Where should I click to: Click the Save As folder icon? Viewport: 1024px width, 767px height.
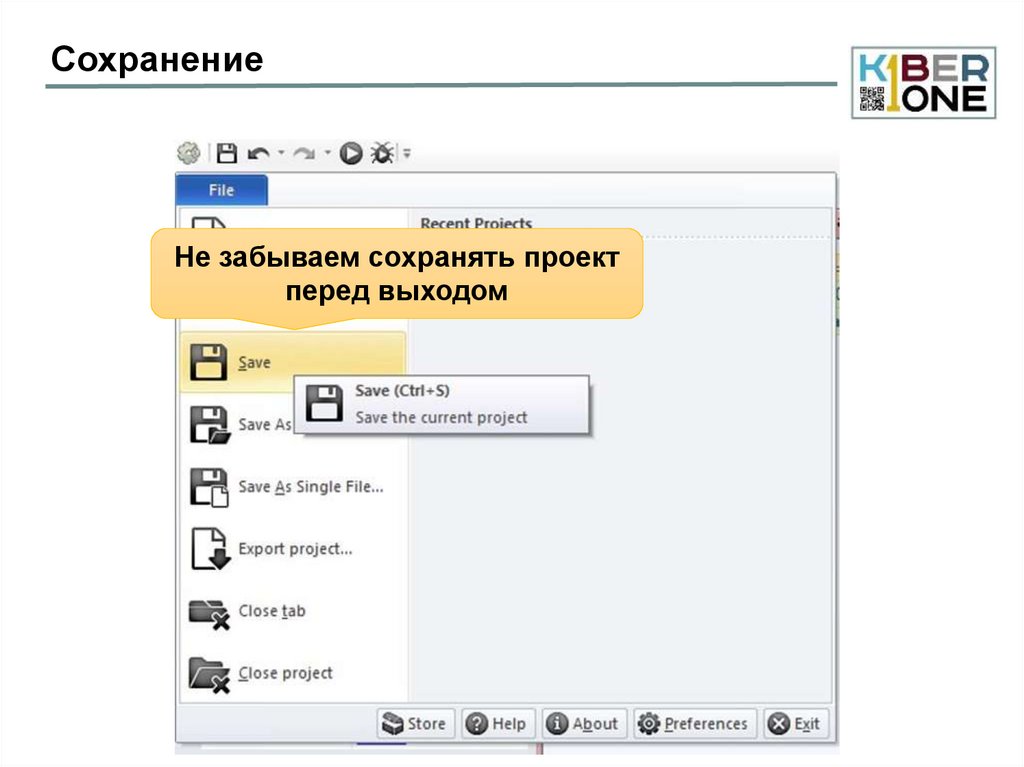(206, 422)
